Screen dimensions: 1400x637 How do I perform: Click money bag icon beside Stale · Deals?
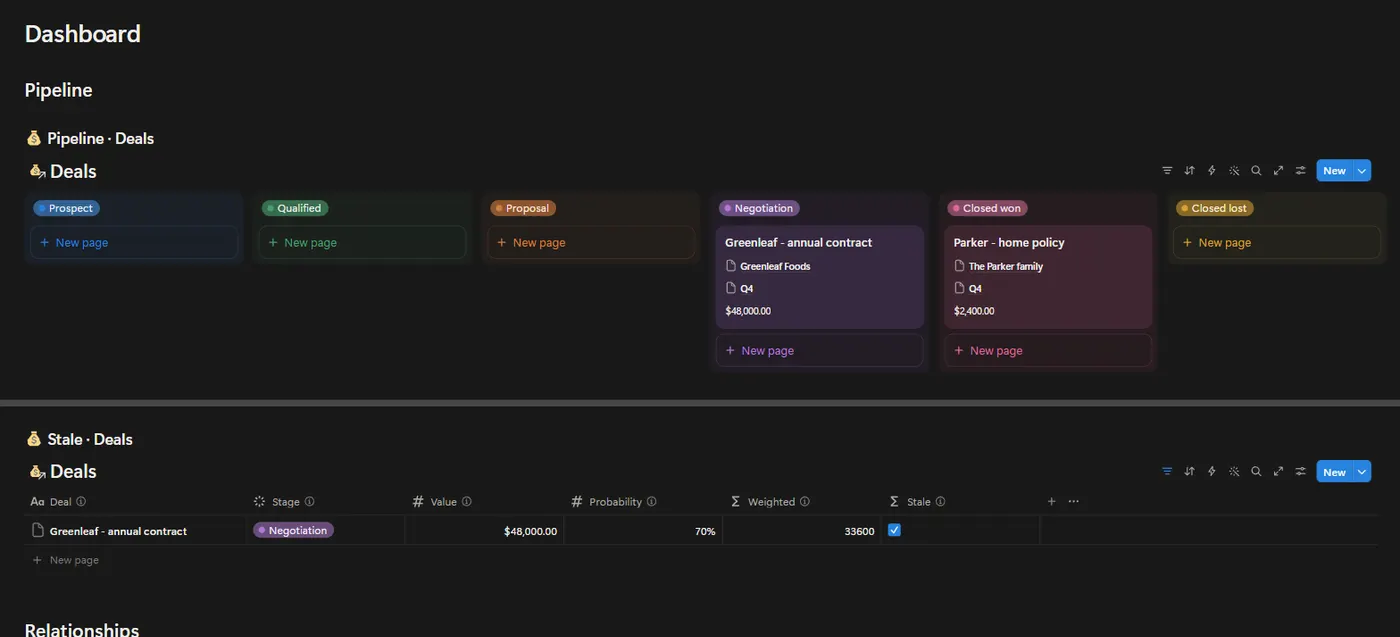point(34,439)
